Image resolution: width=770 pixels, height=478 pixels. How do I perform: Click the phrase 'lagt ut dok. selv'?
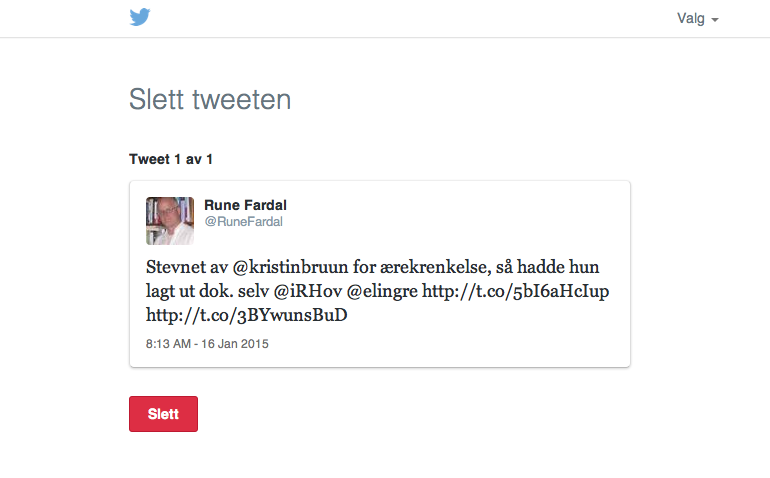point(207,291)
